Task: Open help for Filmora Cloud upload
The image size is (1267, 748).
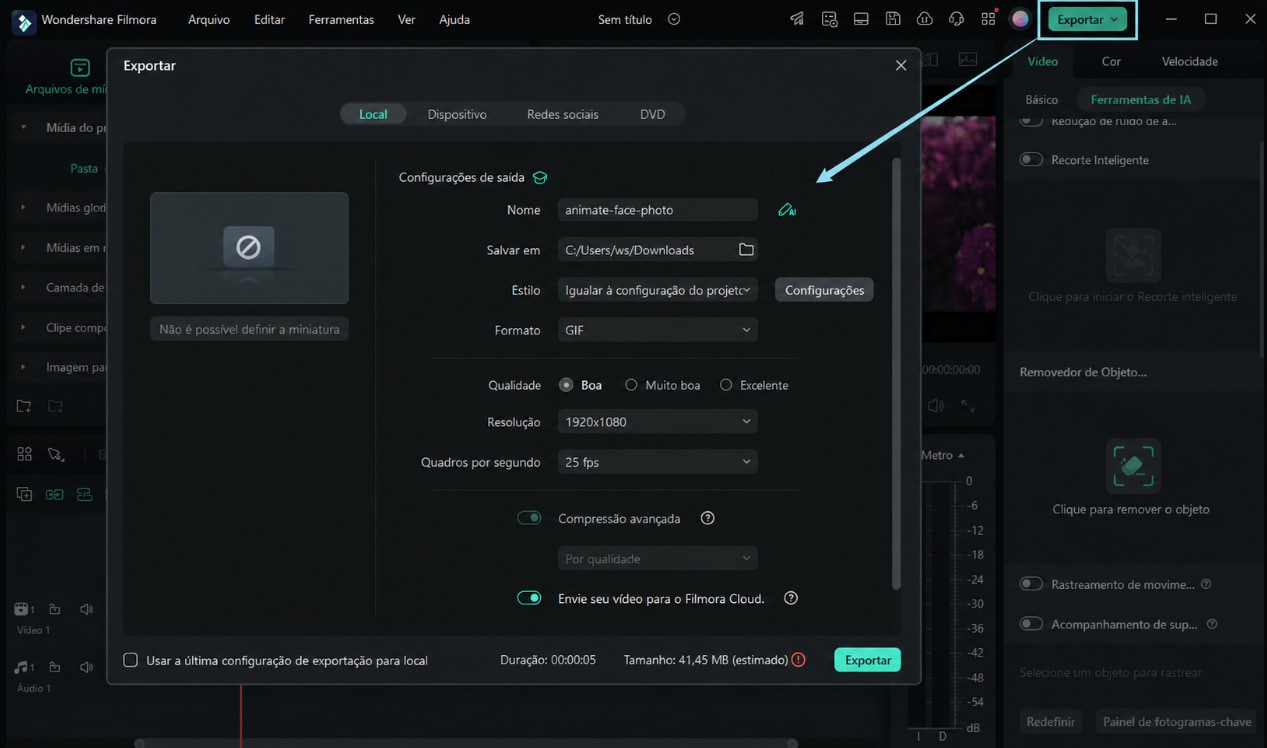Action: [x=791, y=598]
